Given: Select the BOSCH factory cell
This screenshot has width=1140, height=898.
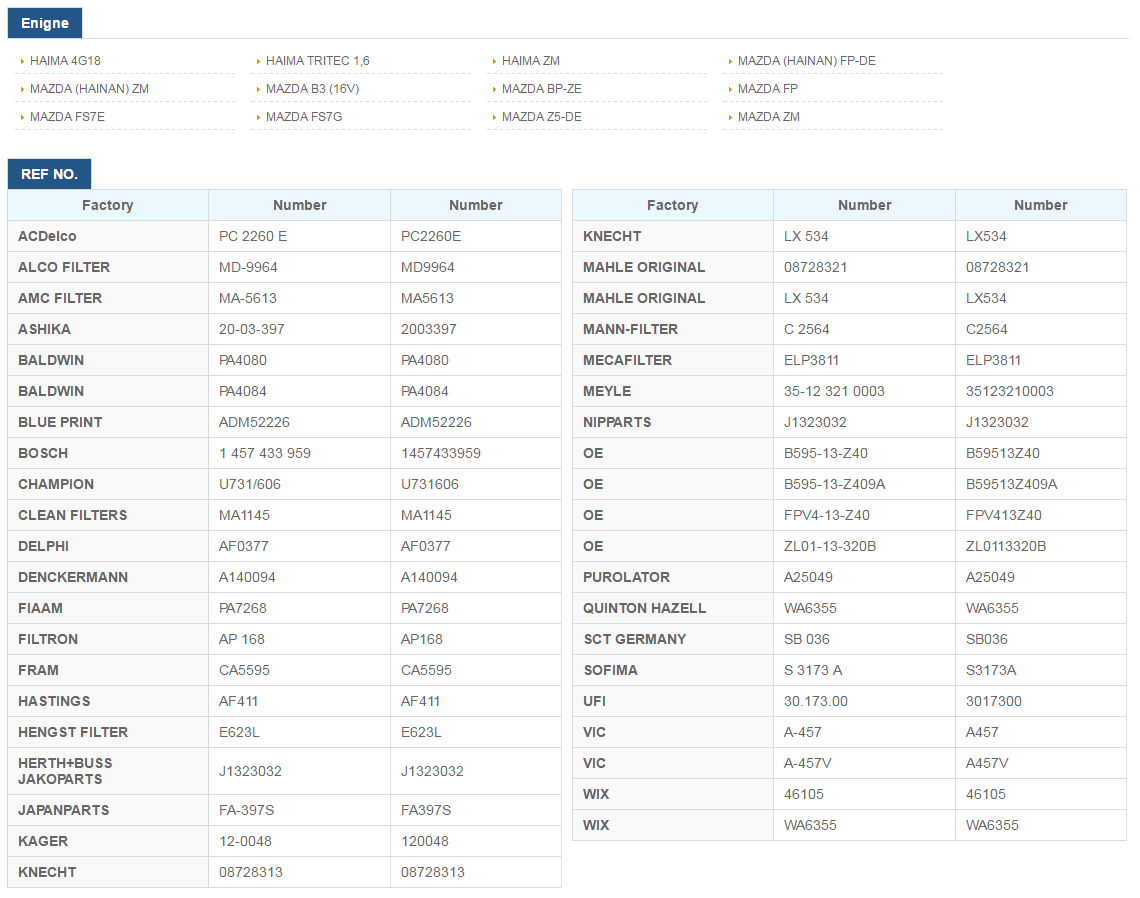Looking at the screenshot, I should click(108, 453).
